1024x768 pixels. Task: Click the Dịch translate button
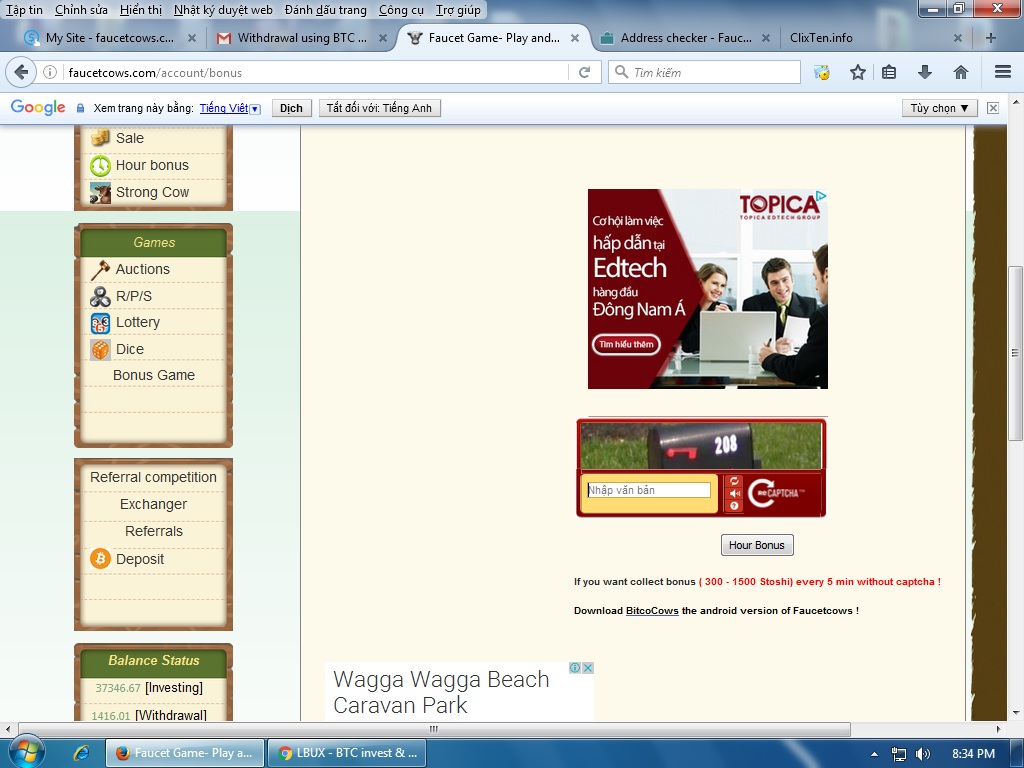[291, 108]
